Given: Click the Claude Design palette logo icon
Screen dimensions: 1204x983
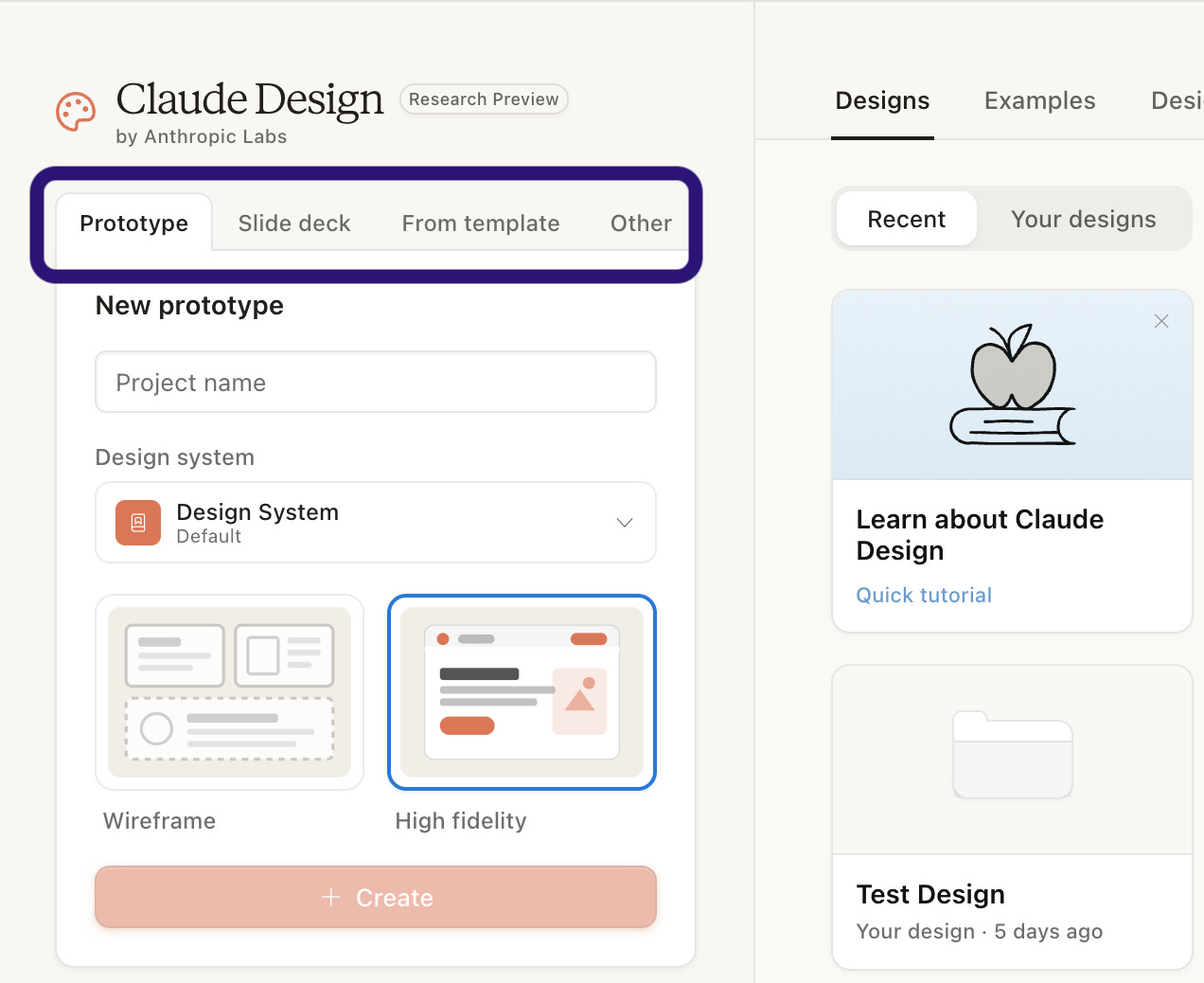Looking at the screenshot, I should tap(76, 112).
